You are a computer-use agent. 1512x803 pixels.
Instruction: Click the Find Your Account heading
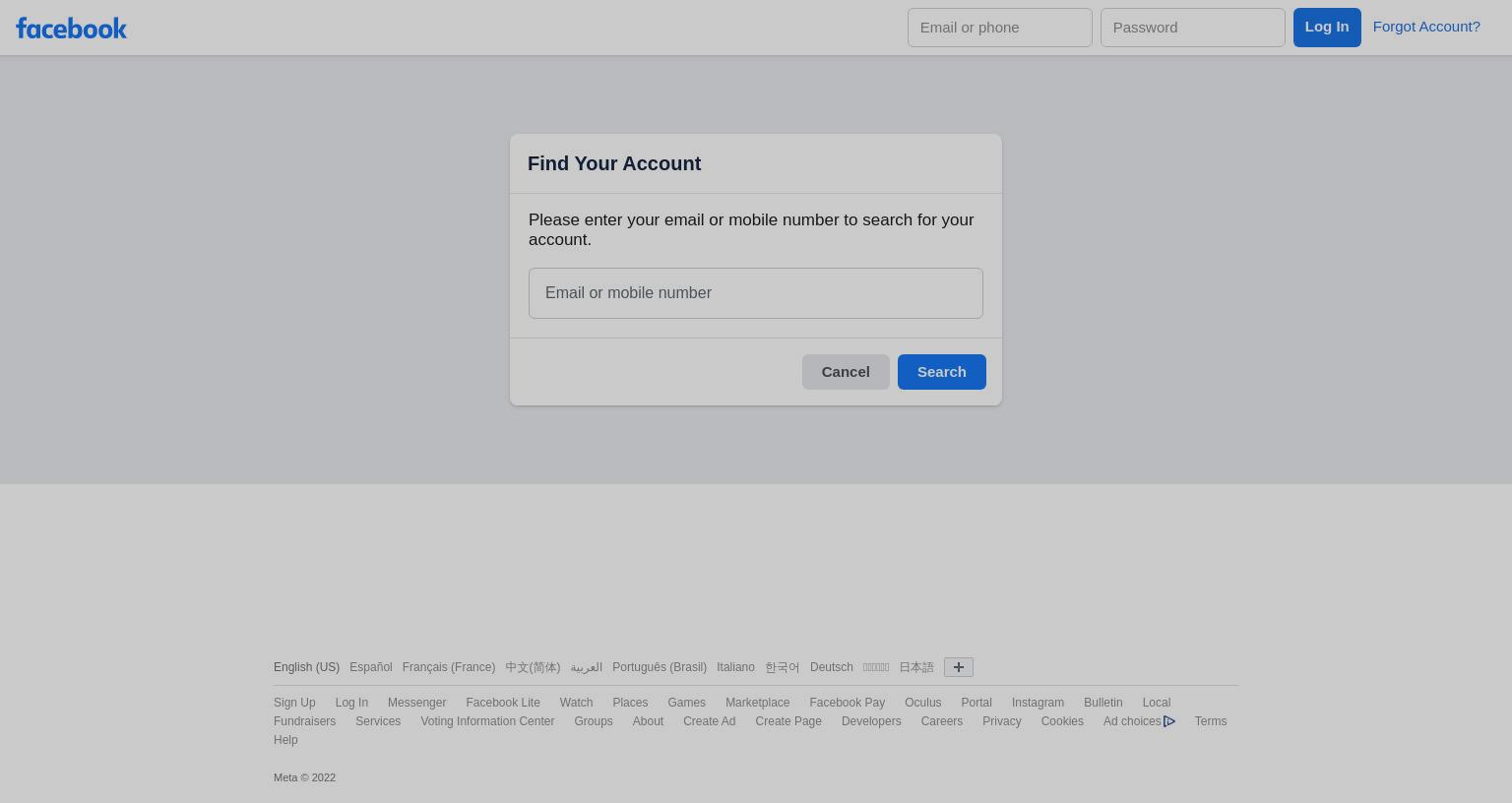click(x=614, y=163)
